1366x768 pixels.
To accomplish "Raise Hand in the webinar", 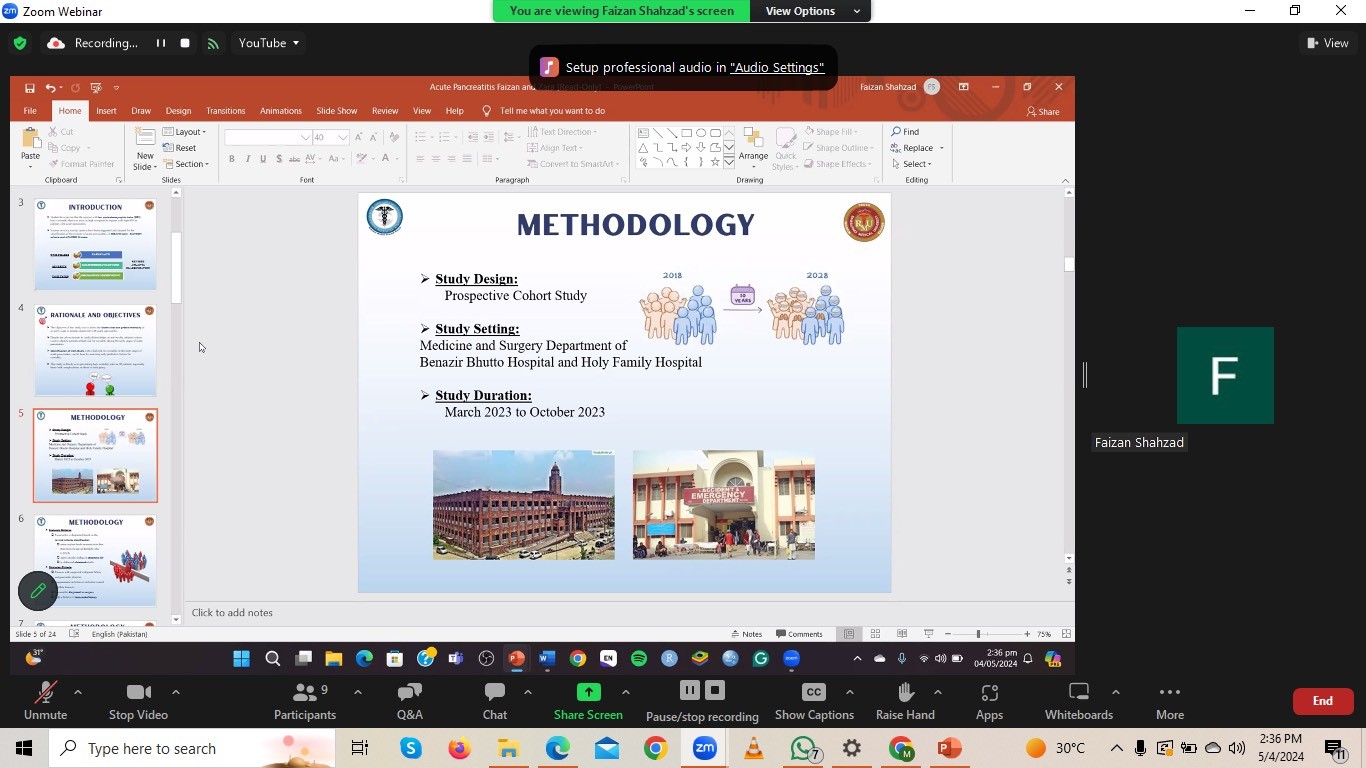I will 905,701.
